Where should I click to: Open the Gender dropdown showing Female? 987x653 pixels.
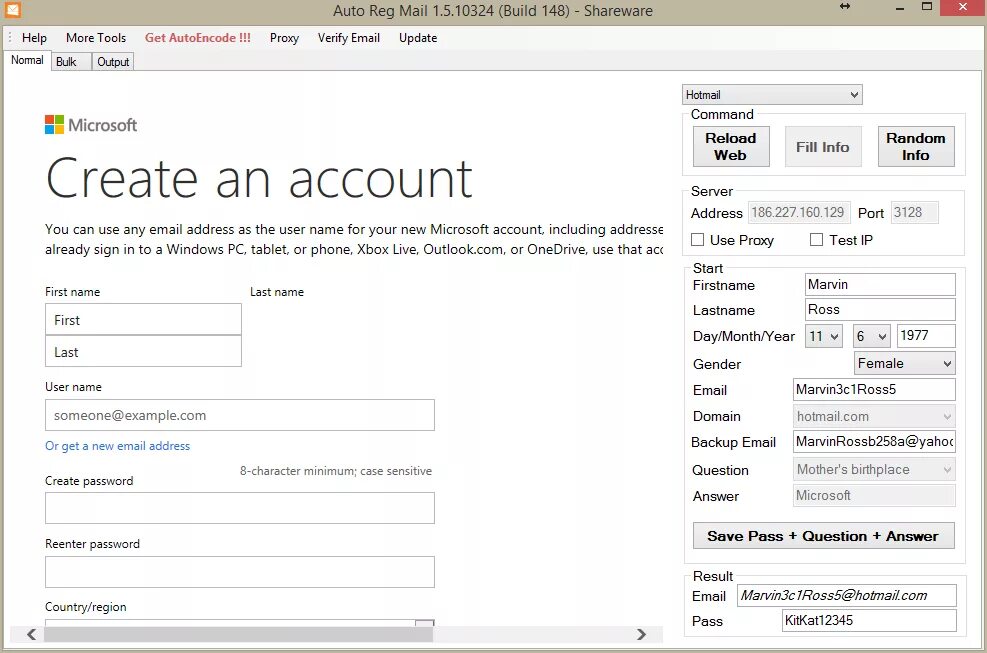905,363
